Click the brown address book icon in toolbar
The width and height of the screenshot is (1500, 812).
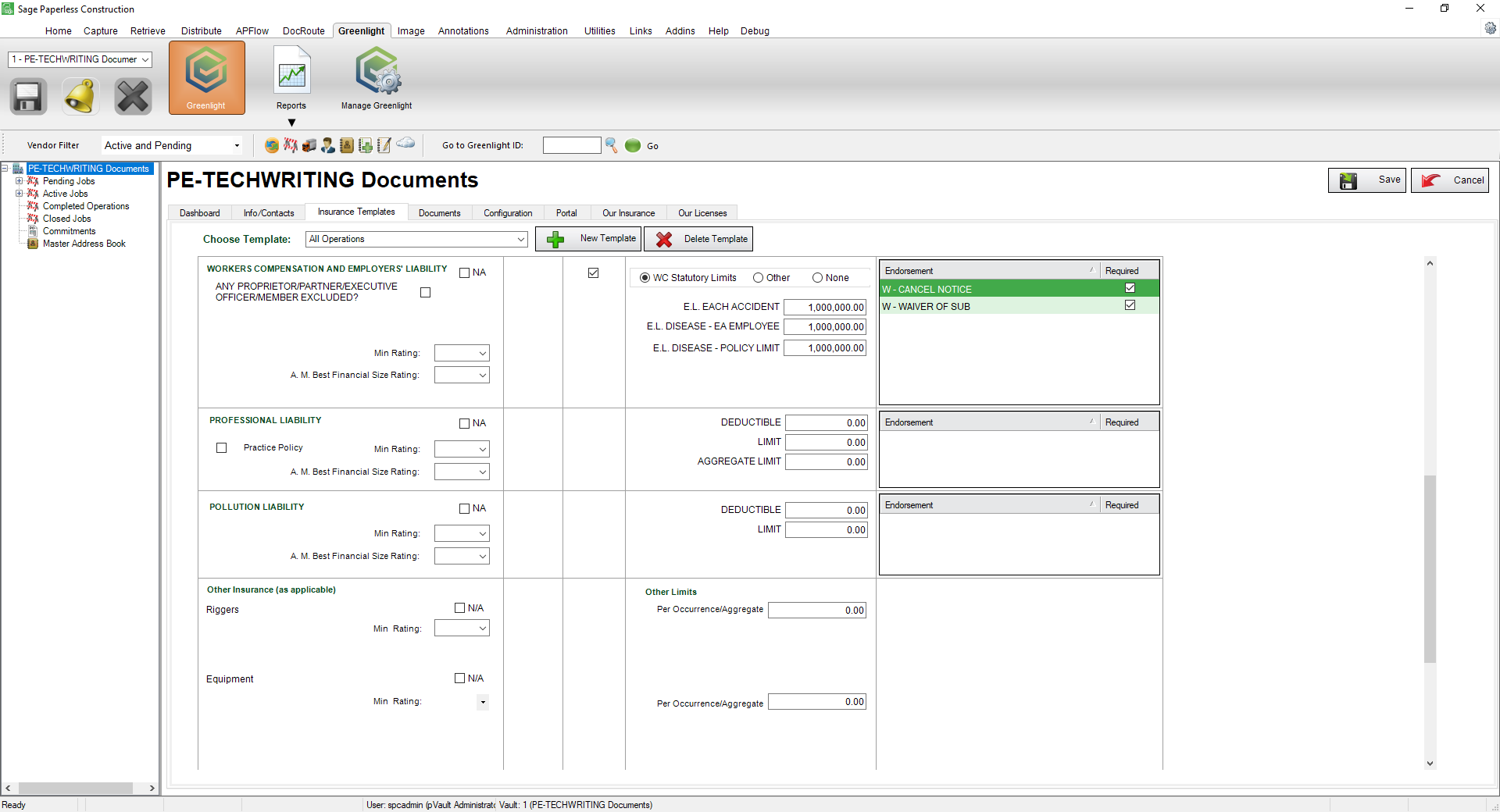click(x=346, y=145)
